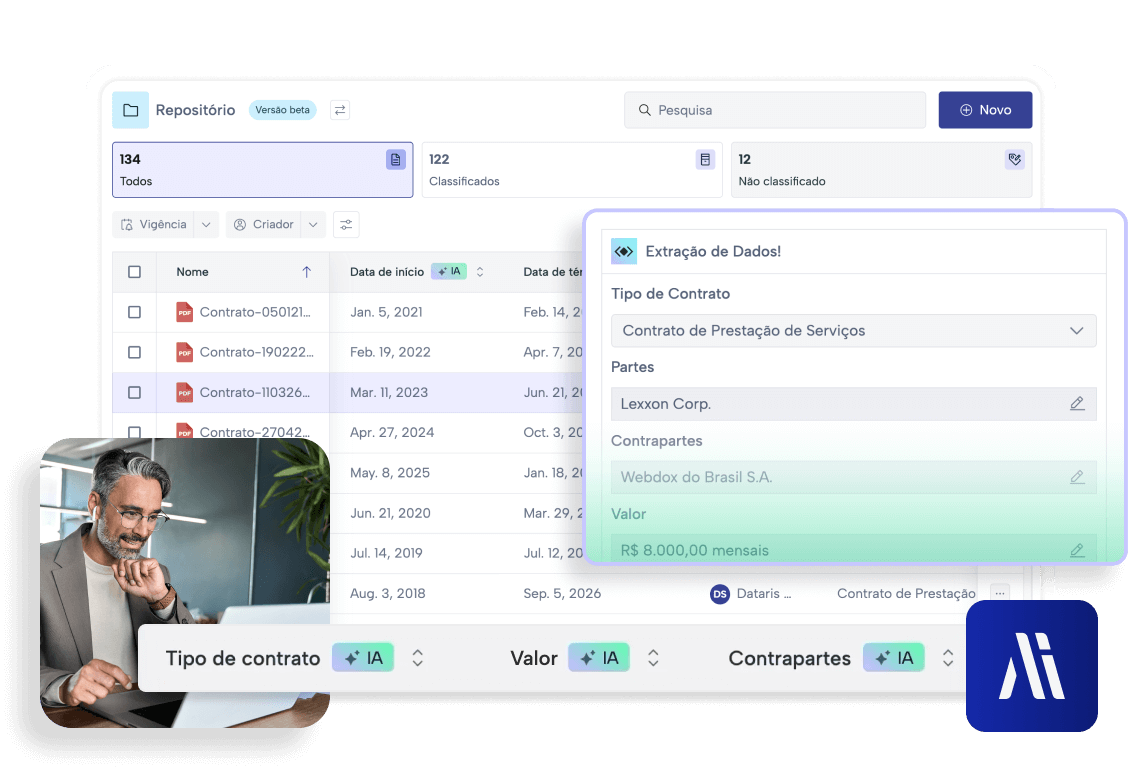Click the Versão beta badge

pyautogui.click(x=282, y=110)
